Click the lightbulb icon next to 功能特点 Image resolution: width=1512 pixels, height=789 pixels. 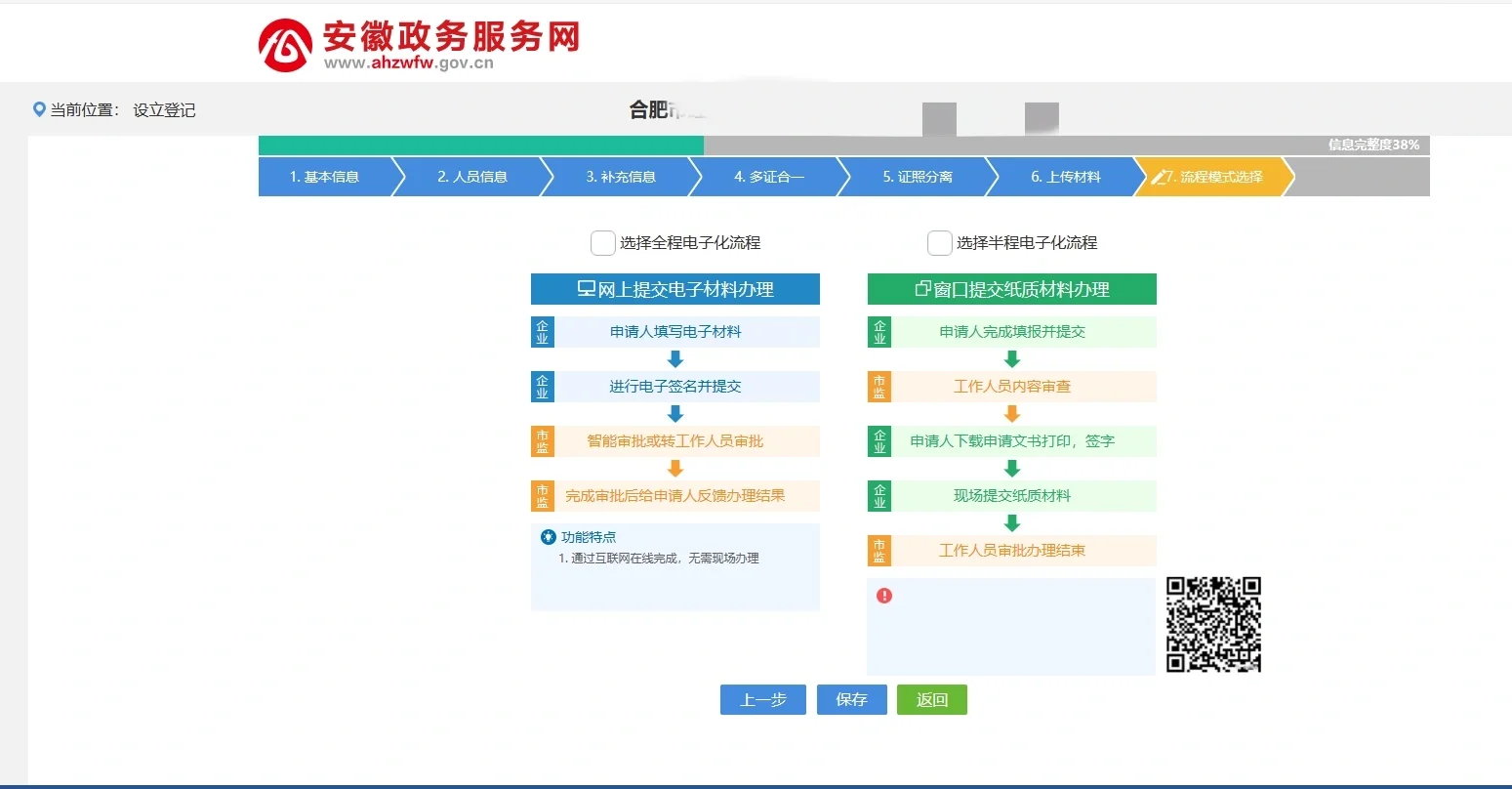click(549, 537)
